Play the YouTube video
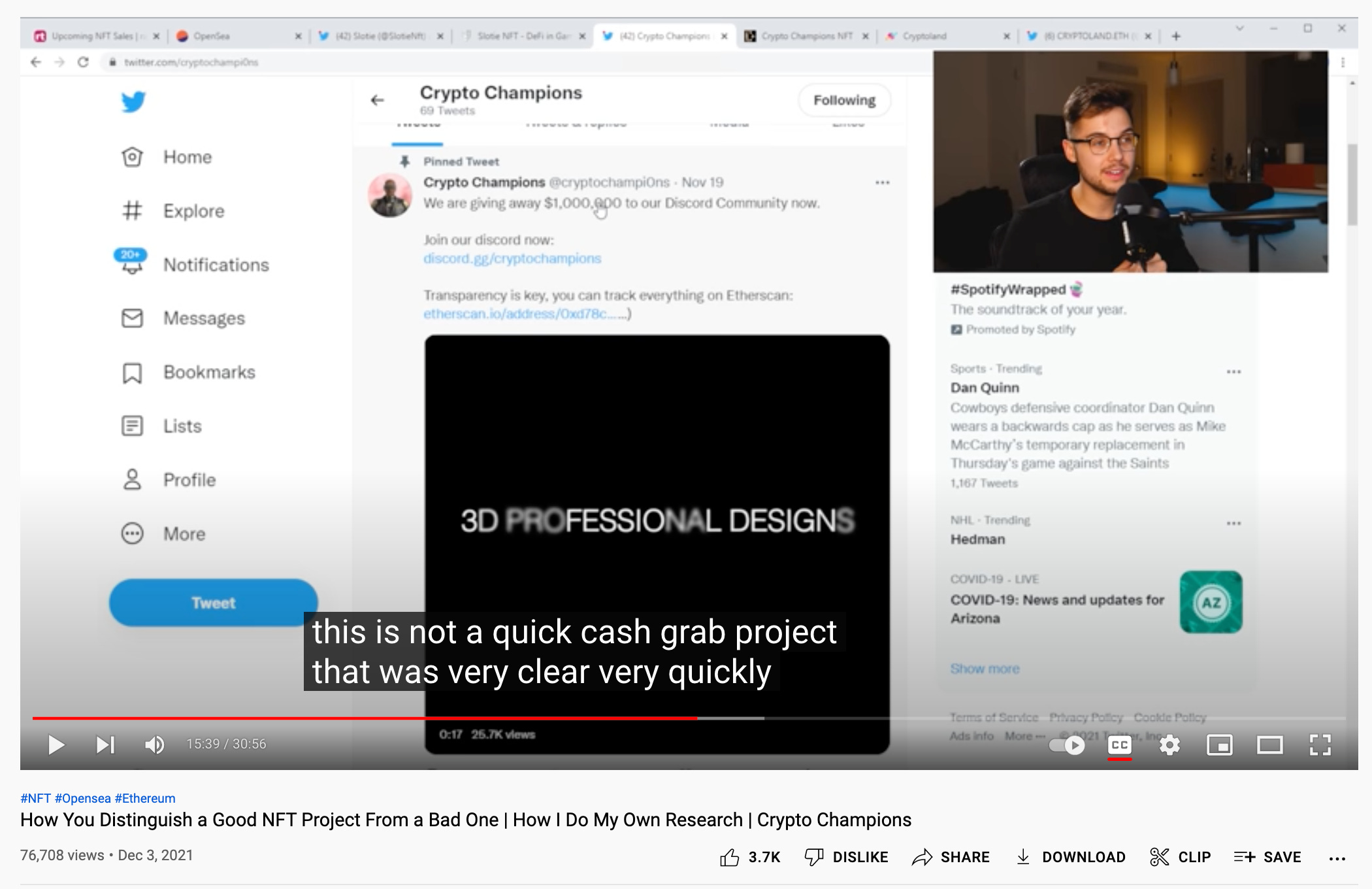Screen dimensions: 1372x889 click(57, 745)
